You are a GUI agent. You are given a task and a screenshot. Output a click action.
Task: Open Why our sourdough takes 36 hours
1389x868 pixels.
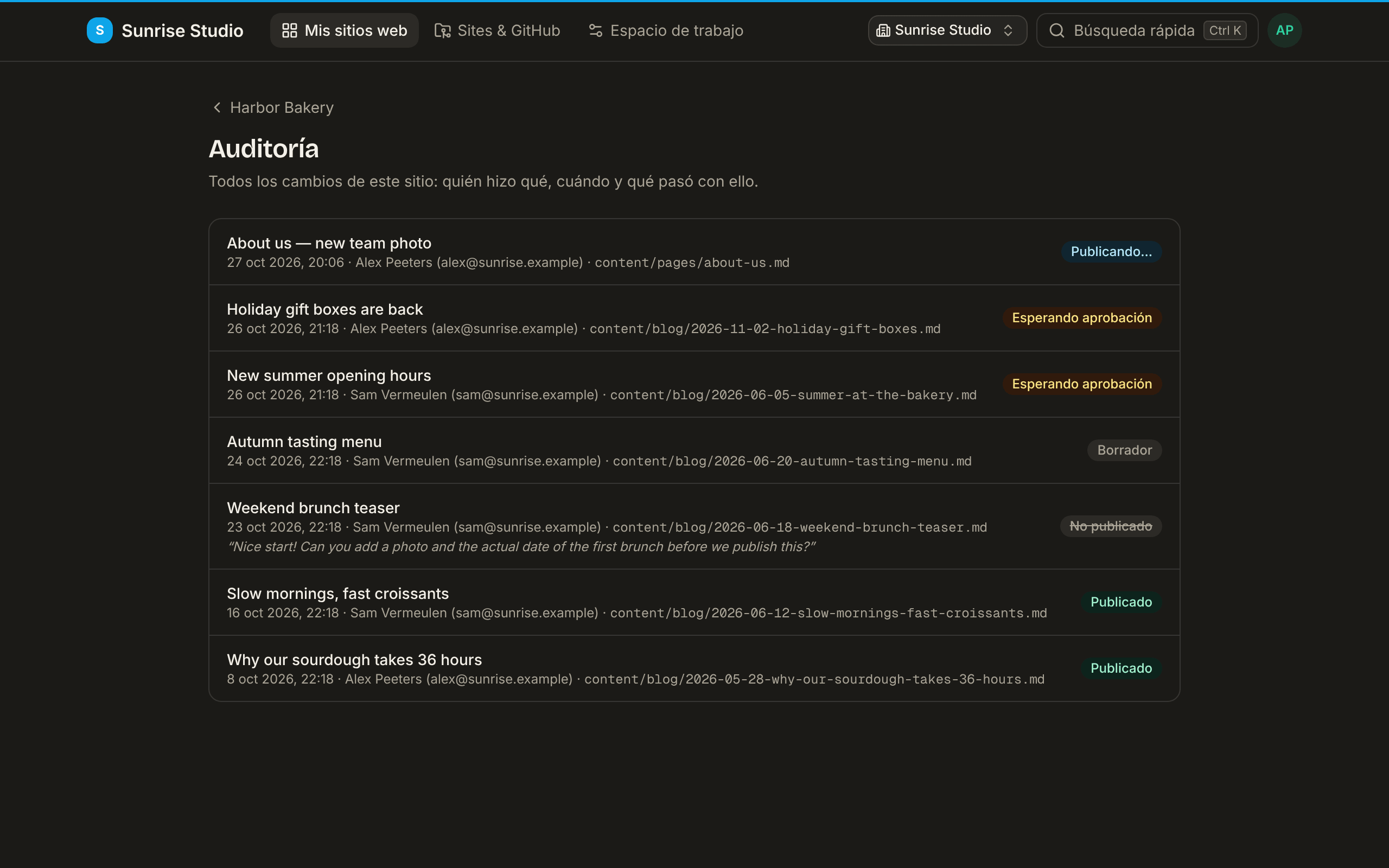pyautogui.click(x=694, y=668)
